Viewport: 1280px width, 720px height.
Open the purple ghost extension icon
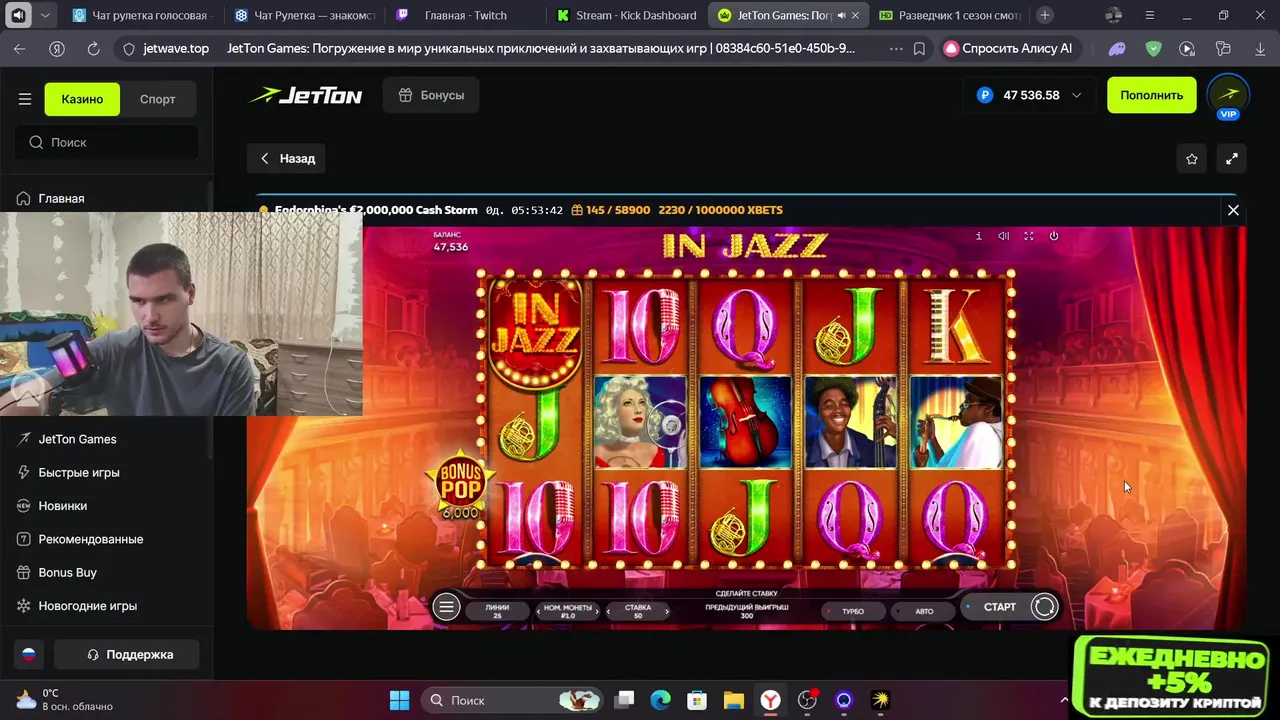[1117, 48]
